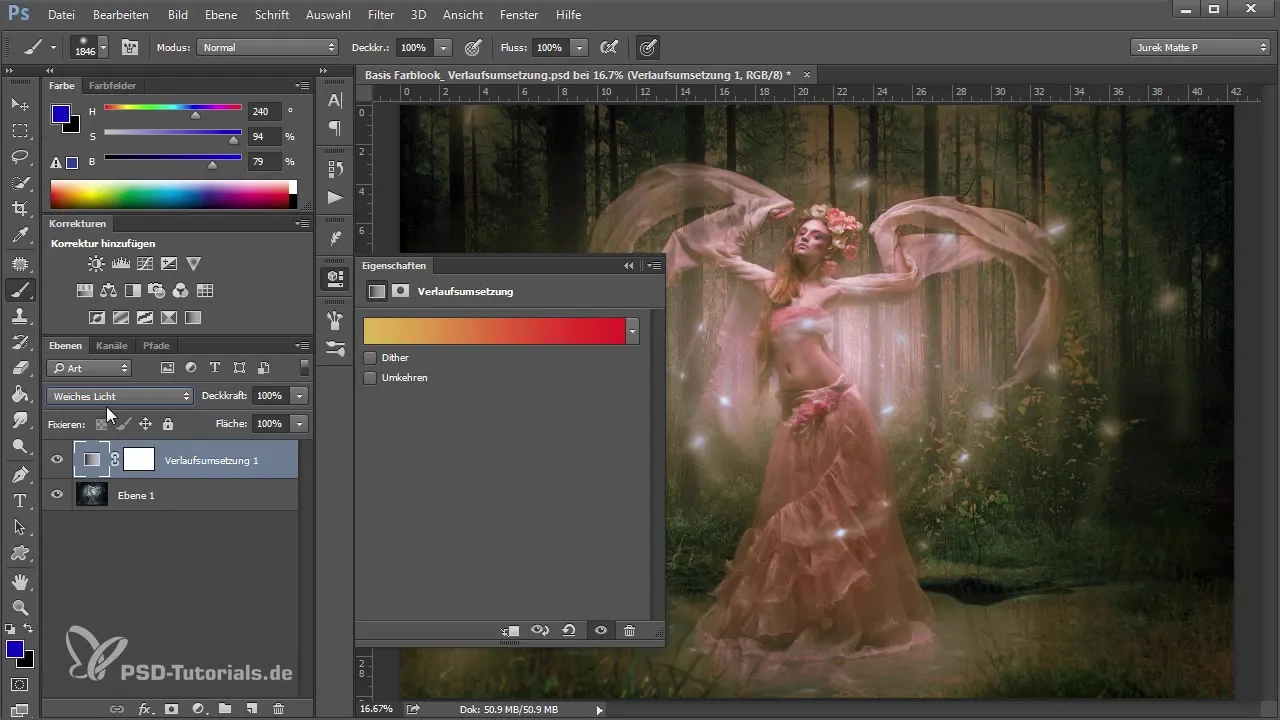Viewport: 1280px width, 720px height.
Task: Open the Filter menu
Action: tap(380, 15)
